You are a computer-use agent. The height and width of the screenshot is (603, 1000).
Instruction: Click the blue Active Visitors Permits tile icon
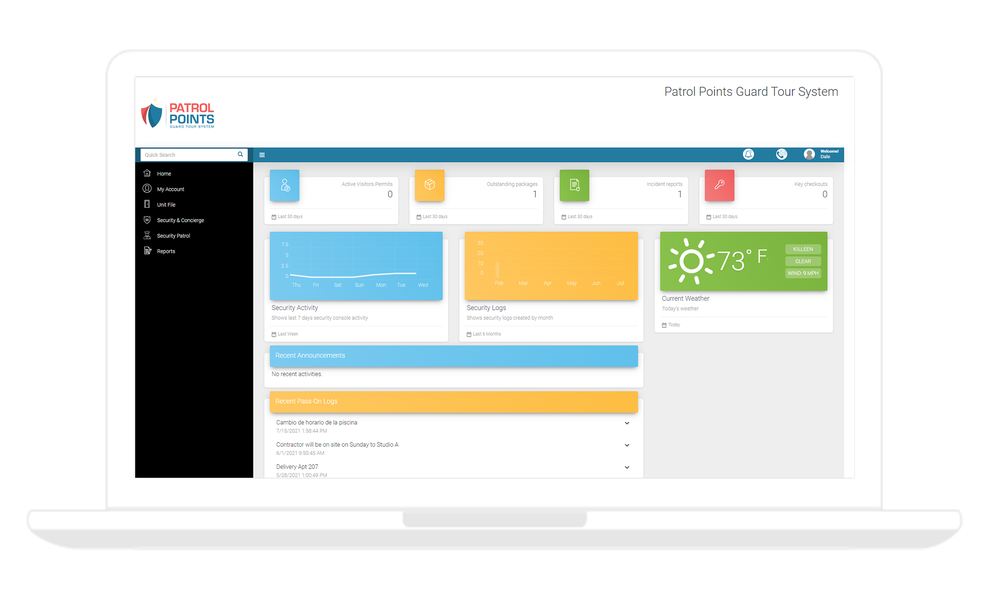point(284,185)
